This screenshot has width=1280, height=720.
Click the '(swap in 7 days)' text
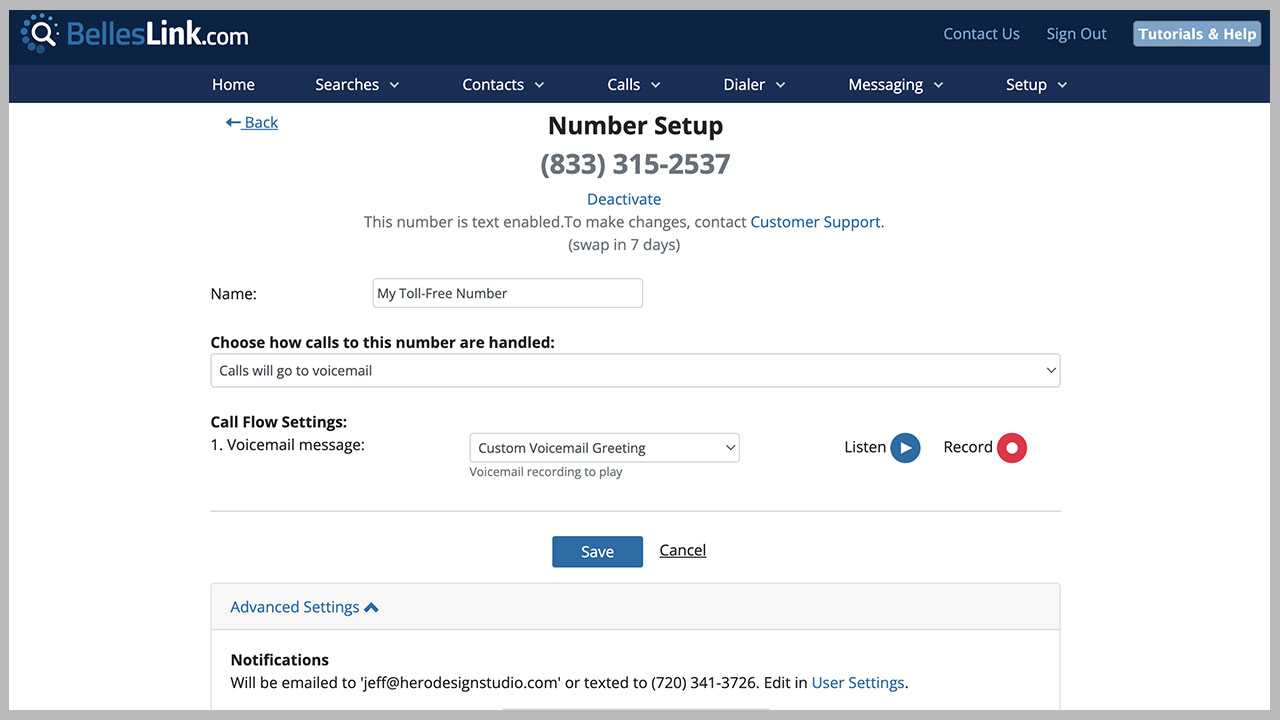[624, 245]
